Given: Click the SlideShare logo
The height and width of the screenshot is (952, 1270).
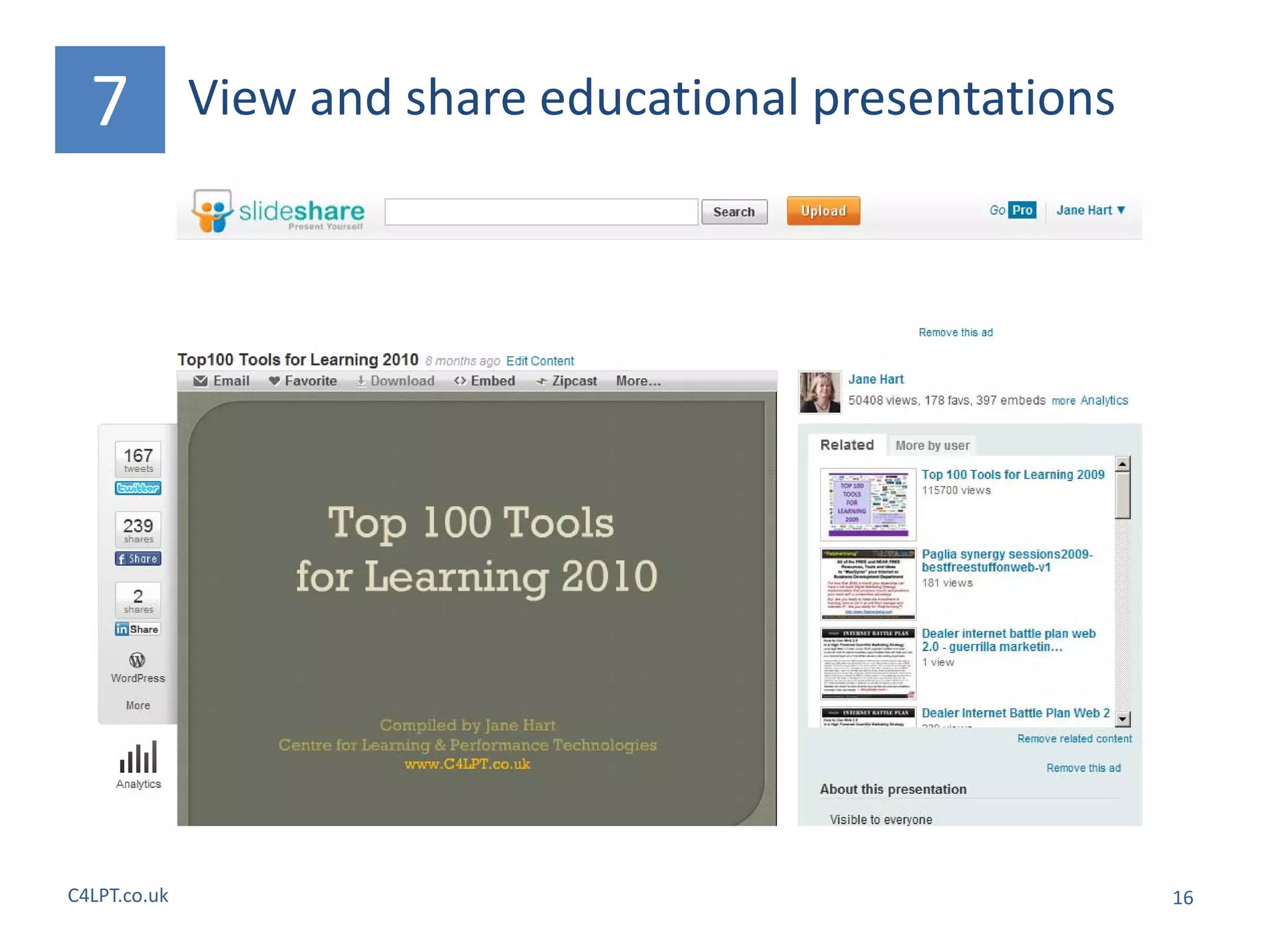Looking at the screenshot, I should (278, 211).
